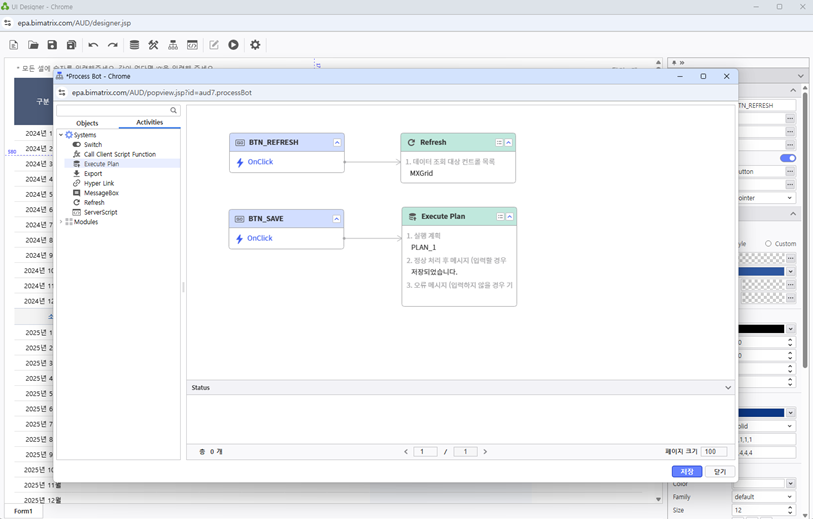
Task: Expand the Modules tree node
Action: coord(60,222)
